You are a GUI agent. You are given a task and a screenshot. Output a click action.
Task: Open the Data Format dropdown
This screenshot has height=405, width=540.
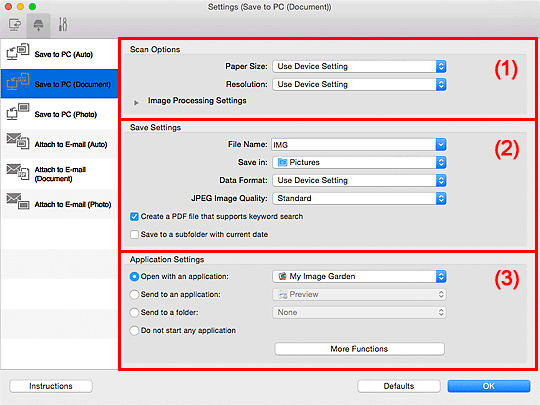(x=359, y=180)
